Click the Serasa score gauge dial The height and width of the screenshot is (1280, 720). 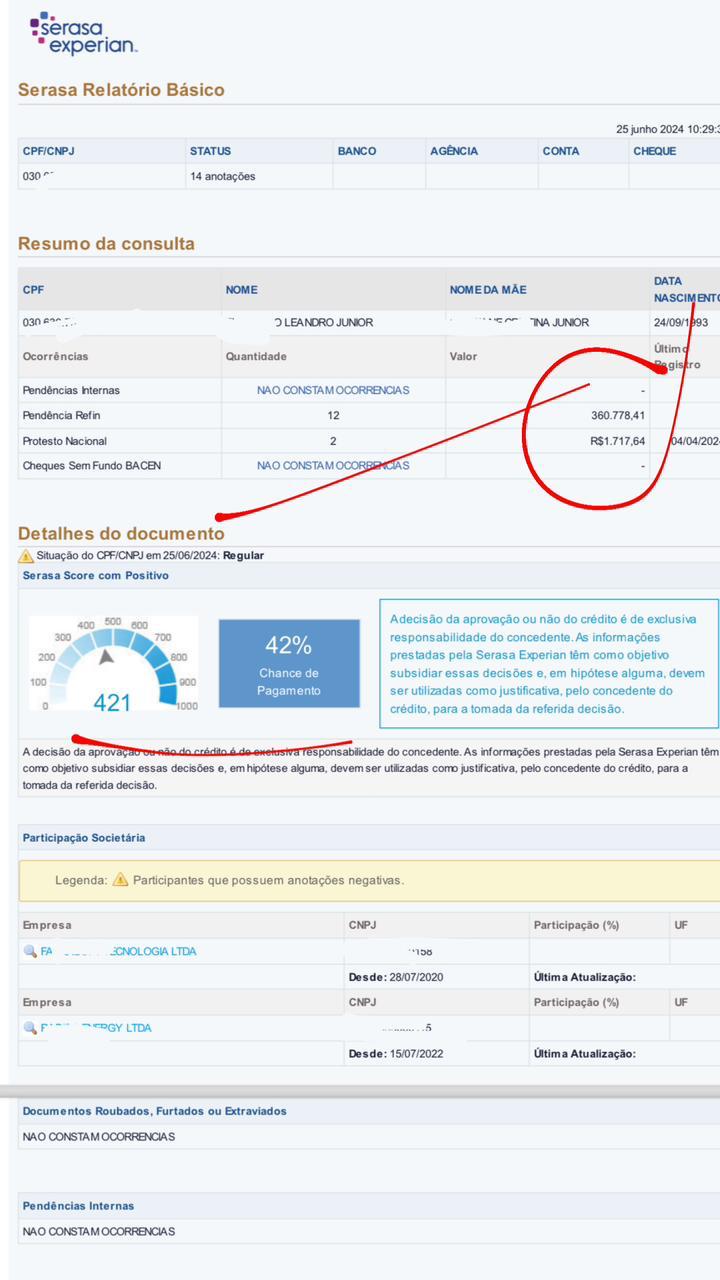(x=112, y=662)
